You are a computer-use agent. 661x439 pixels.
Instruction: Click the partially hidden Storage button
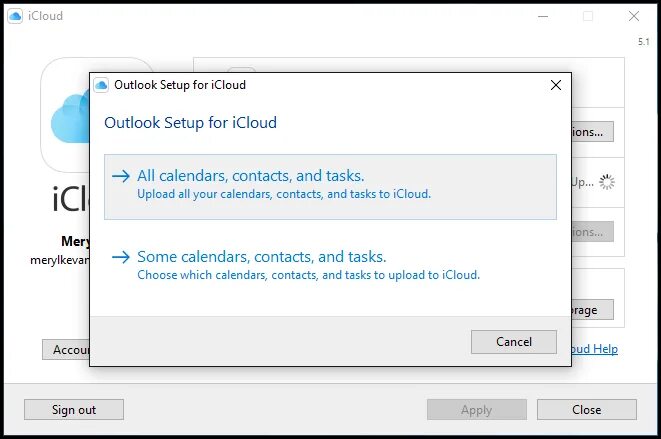[x=592, y=310]
